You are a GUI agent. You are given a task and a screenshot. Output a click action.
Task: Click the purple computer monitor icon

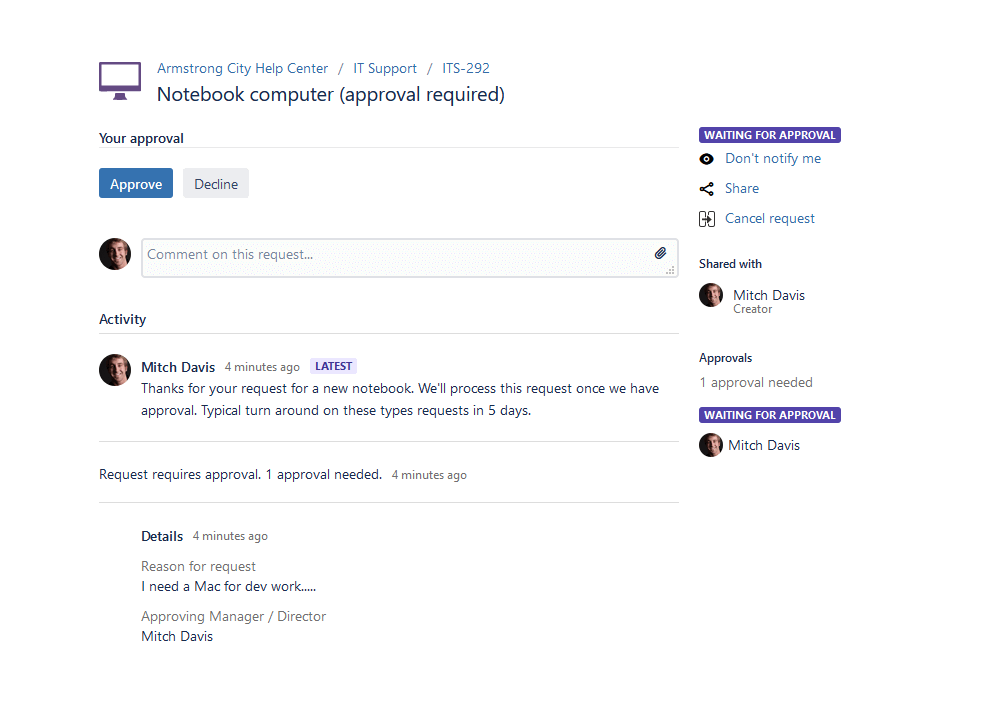pyautogui.click(x=120, y=80)
